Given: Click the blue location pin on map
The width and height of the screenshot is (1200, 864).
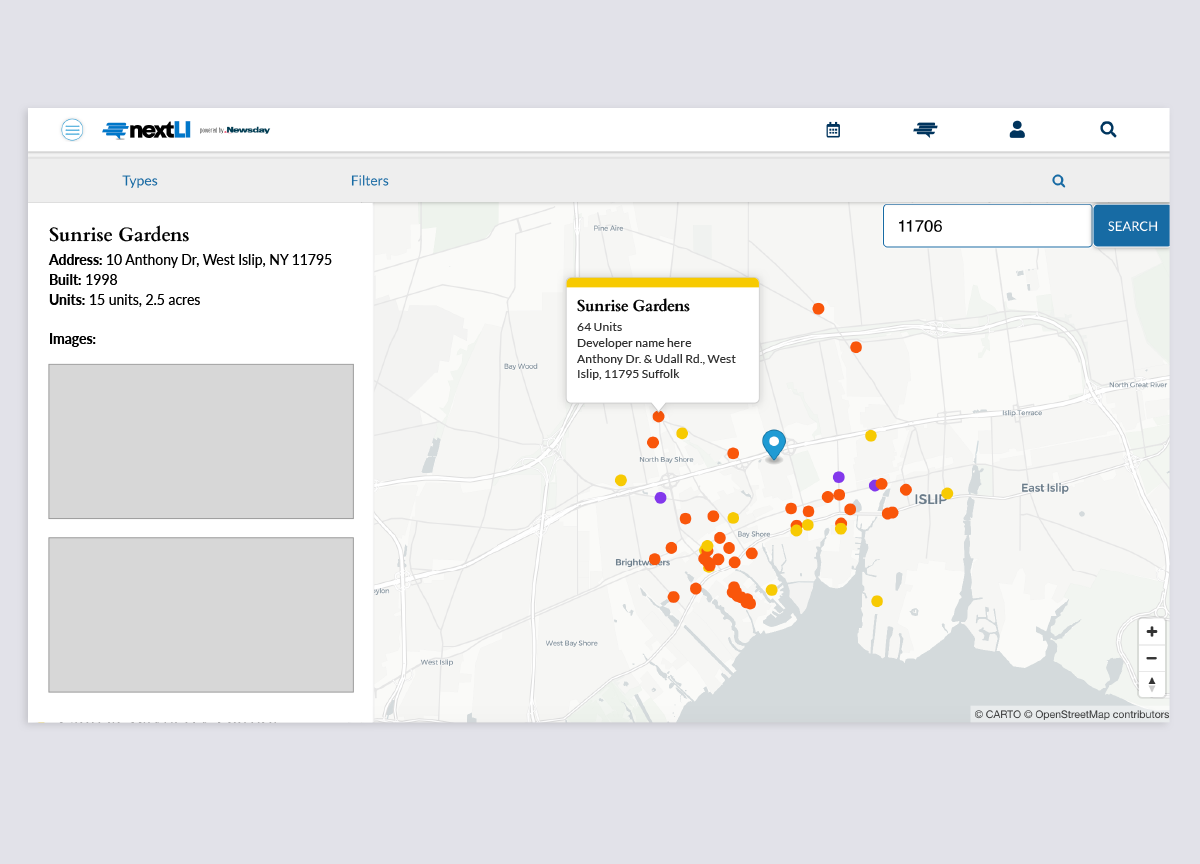Looking at the screenshot, I should point(773,443).
